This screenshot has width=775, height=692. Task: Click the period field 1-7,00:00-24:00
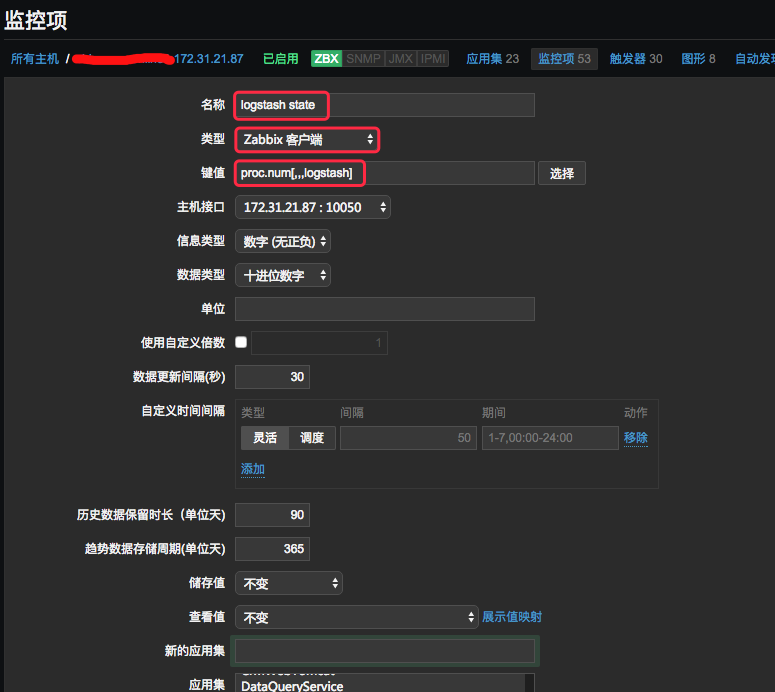click(550, 438)
